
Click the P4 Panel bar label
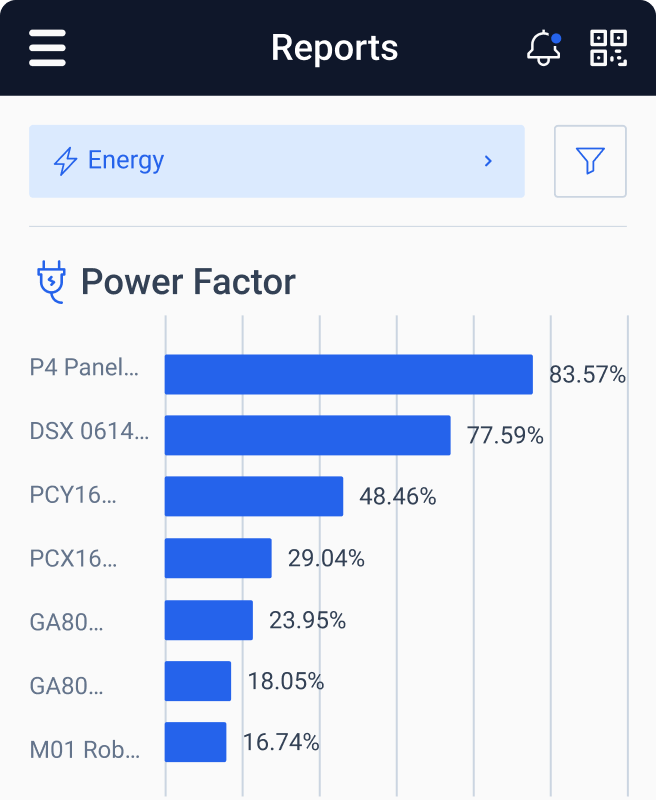point(85,369)
